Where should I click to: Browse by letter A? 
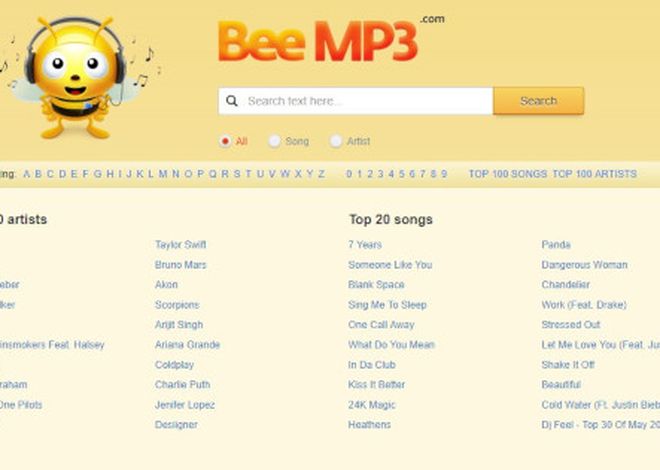pyautogui.click(x=27, y=174)
